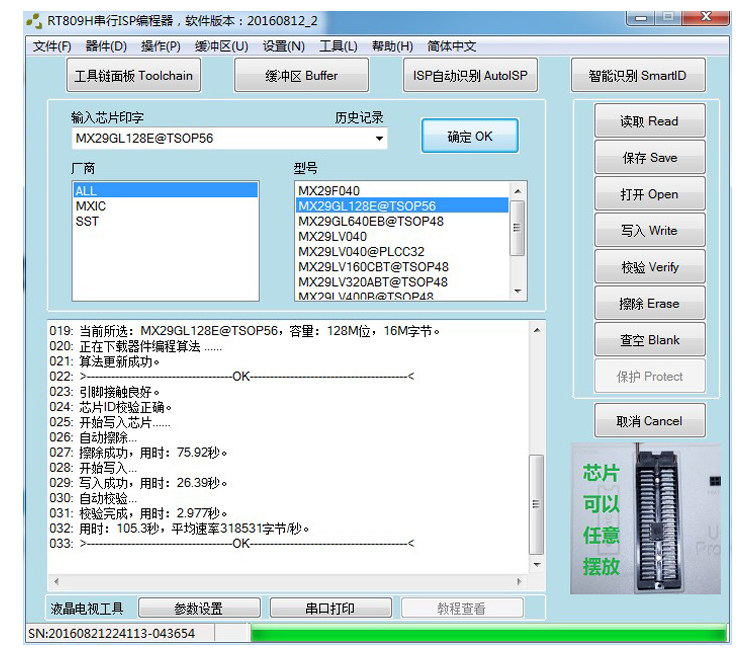
Task: Select SST in the manufacturer list
Action: [x=165, y=221]
